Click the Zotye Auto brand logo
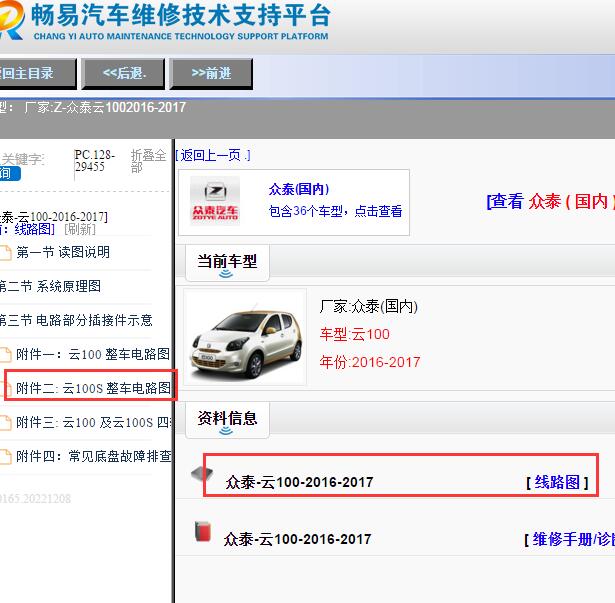Viewport: 615px width, 603px height. coord(215,201)
